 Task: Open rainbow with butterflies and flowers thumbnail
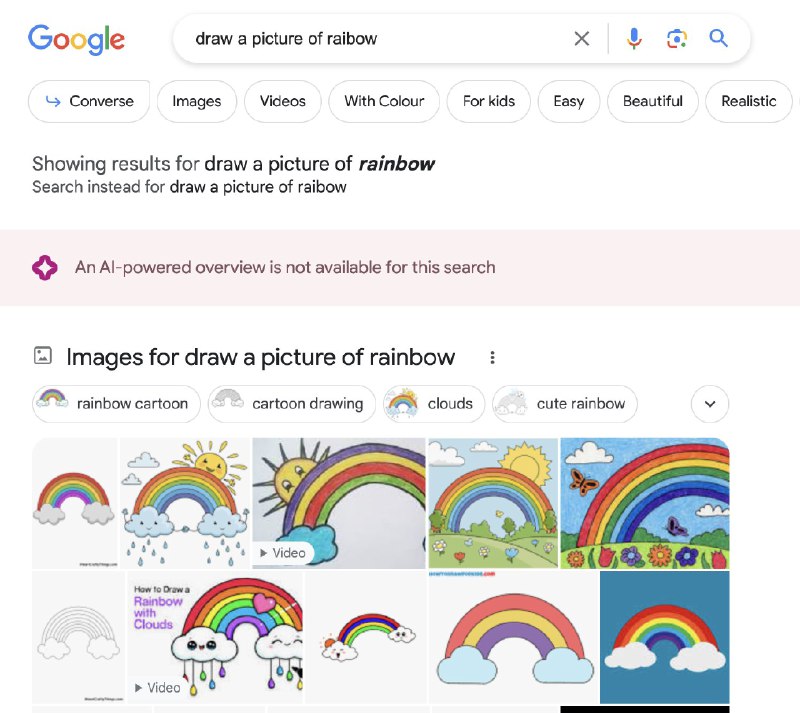click(x=645, y=503)
